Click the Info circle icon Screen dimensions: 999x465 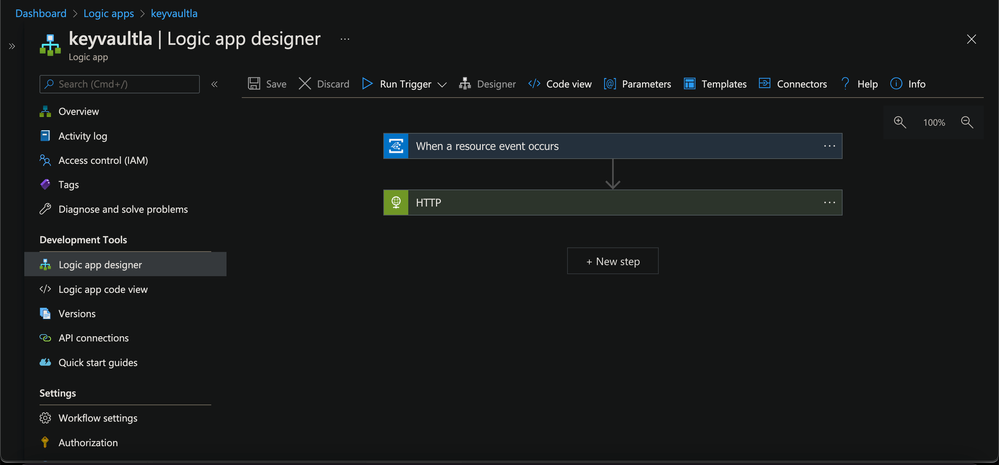pos(896,83)
